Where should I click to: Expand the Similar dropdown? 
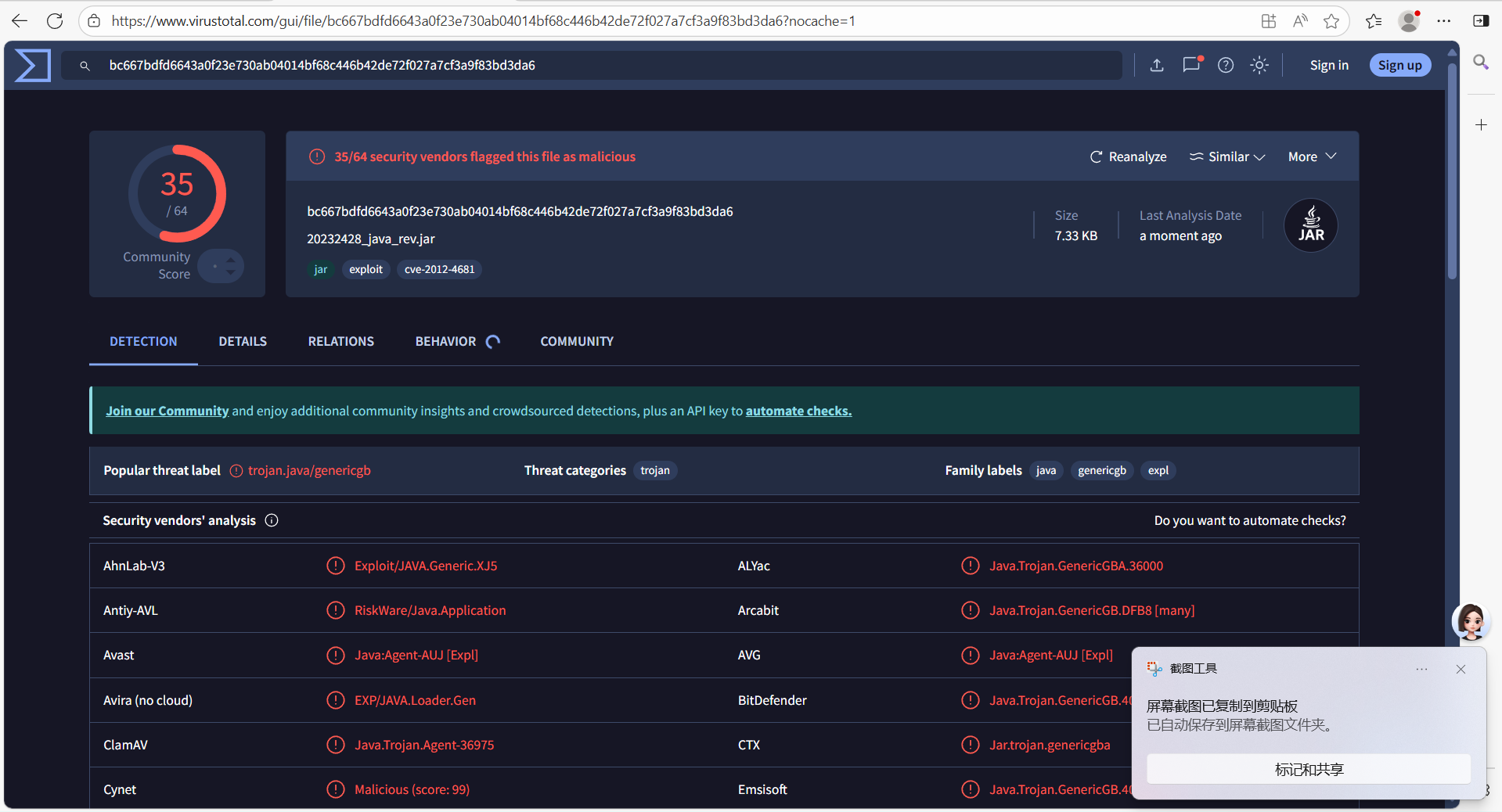pos(1227,156)
